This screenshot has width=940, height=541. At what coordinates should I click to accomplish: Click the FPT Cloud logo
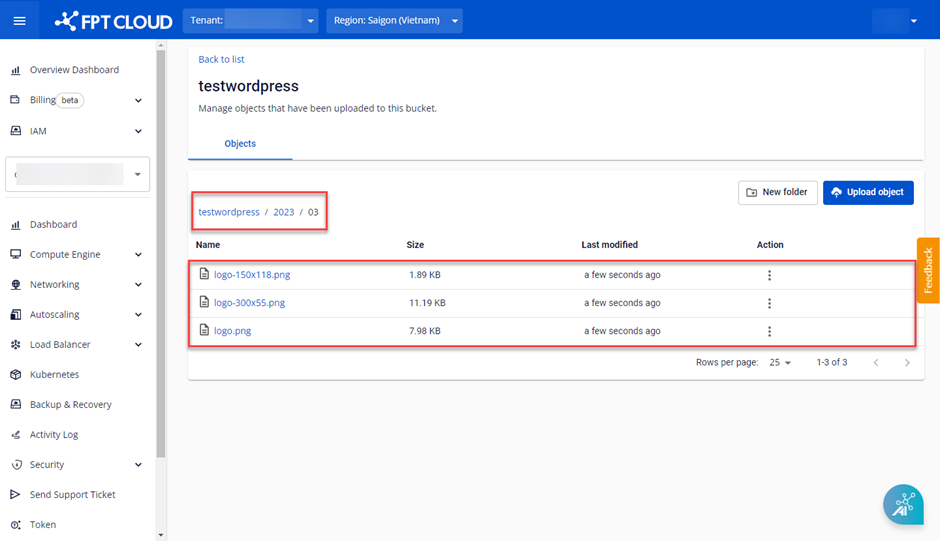point(113,21)
